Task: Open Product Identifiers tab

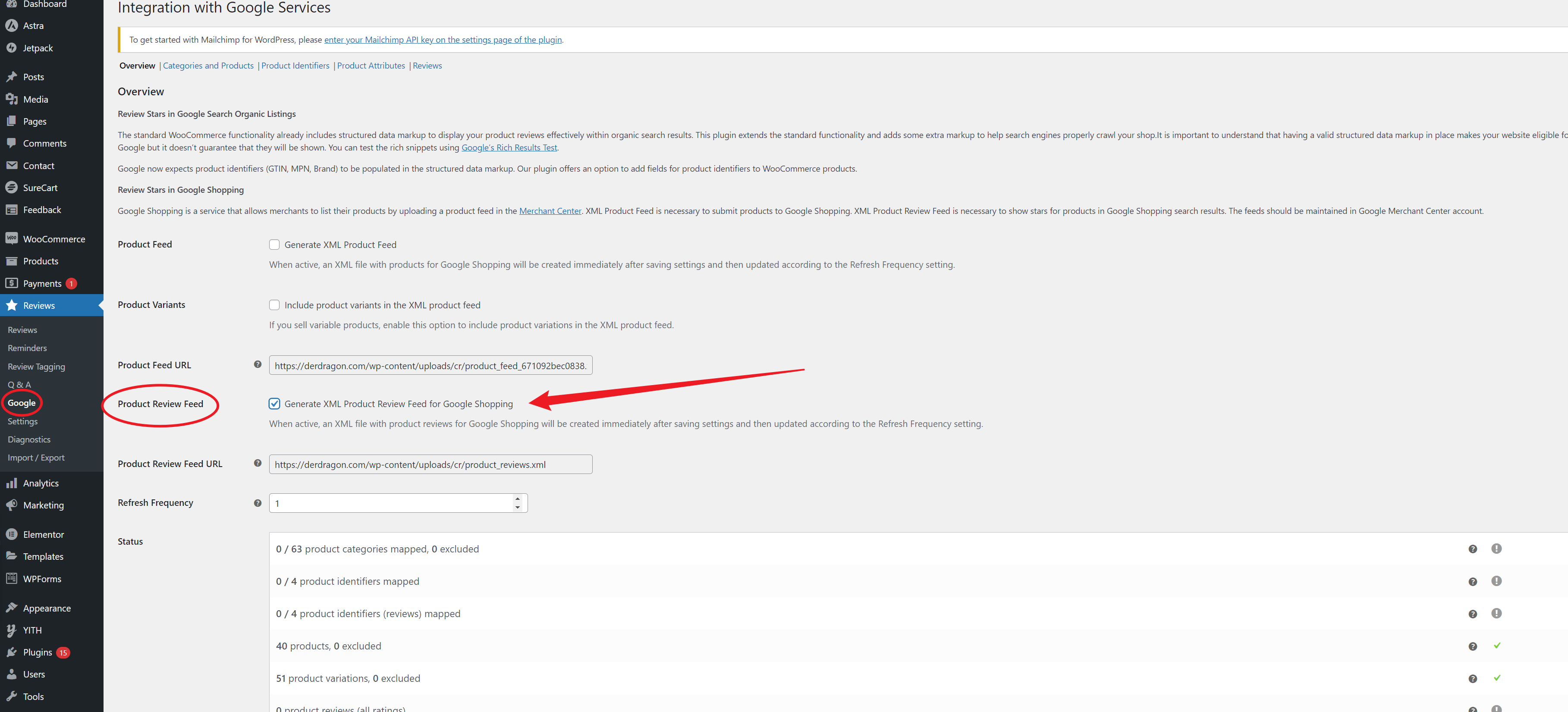Action: click(294, 65)
